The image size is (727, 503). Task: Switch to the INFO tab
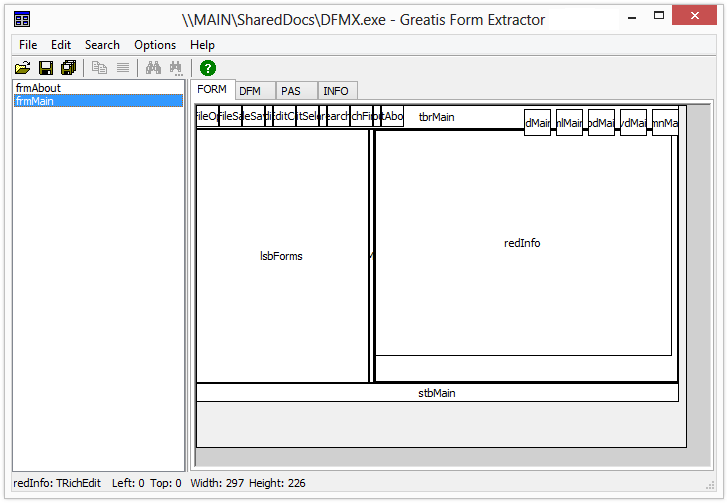coord(336,91)
